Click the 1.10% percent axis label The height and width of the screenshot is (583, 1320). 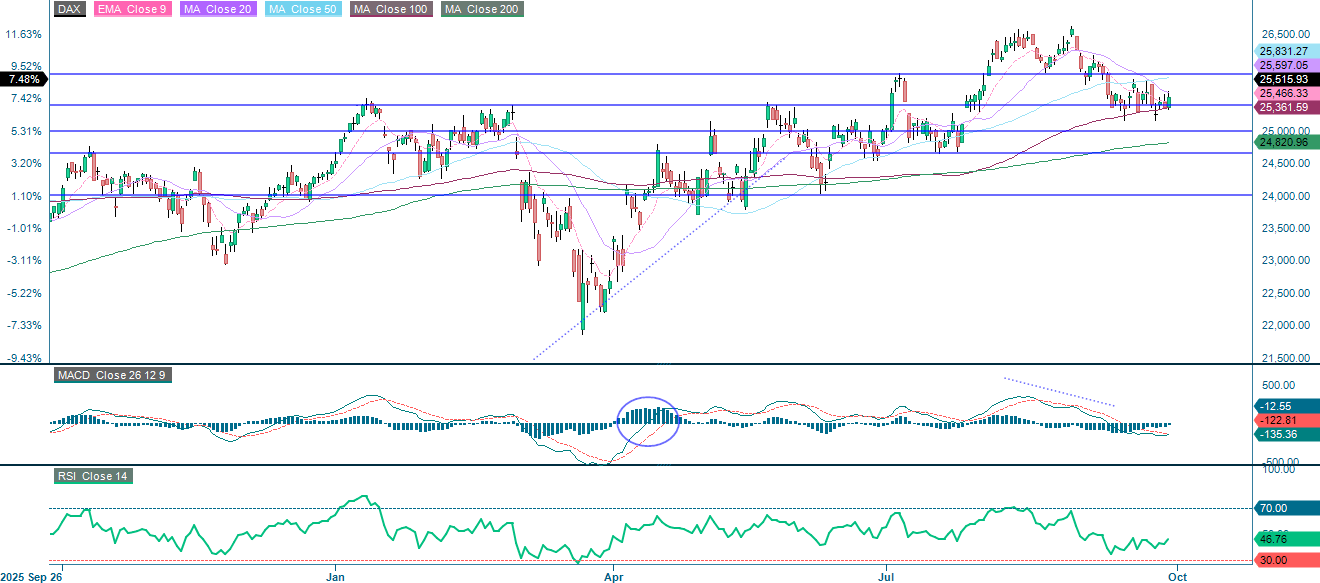click(x=25, y=196)
